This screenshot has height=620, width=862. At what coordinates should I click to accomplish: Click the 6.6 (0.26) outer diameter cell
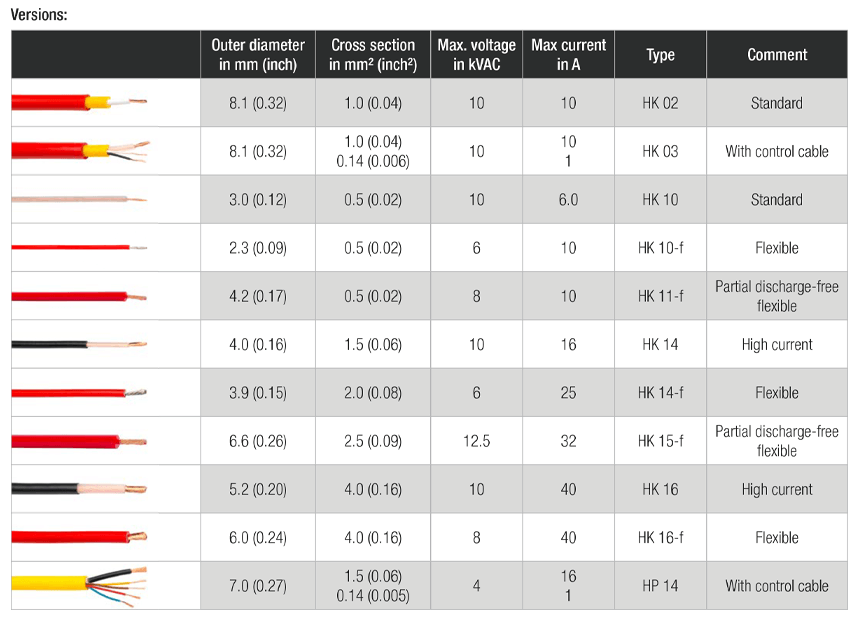tap(258, 441)
